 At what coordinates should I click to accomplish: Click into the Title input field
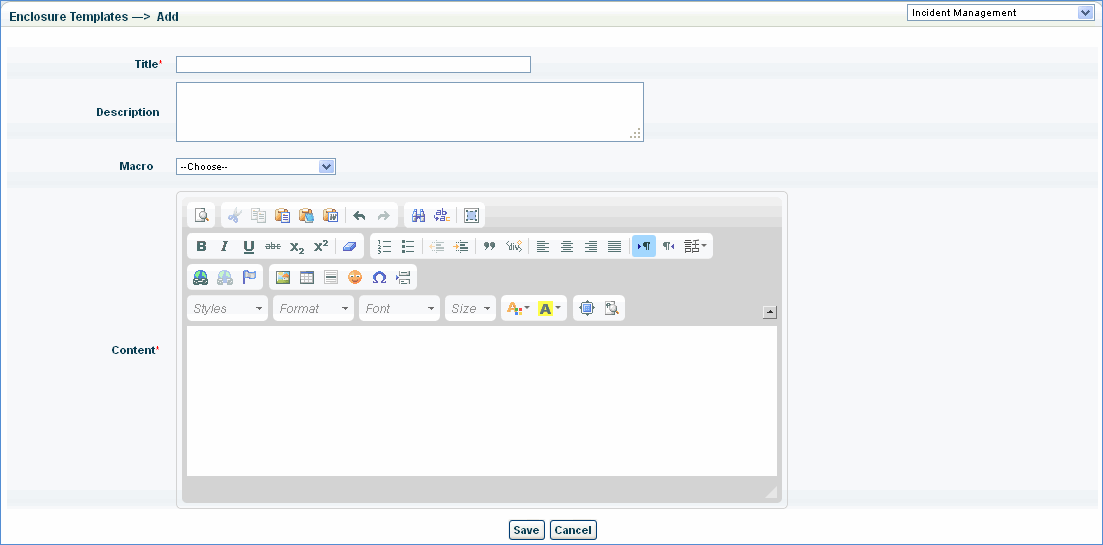point(353,65)
